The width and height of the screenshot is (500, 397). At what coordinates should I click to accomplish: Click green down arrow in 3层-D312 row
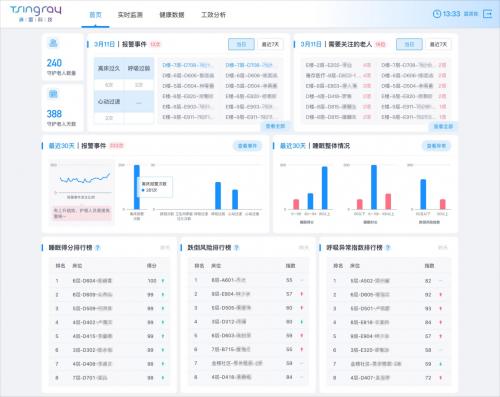tap(302, 322)
